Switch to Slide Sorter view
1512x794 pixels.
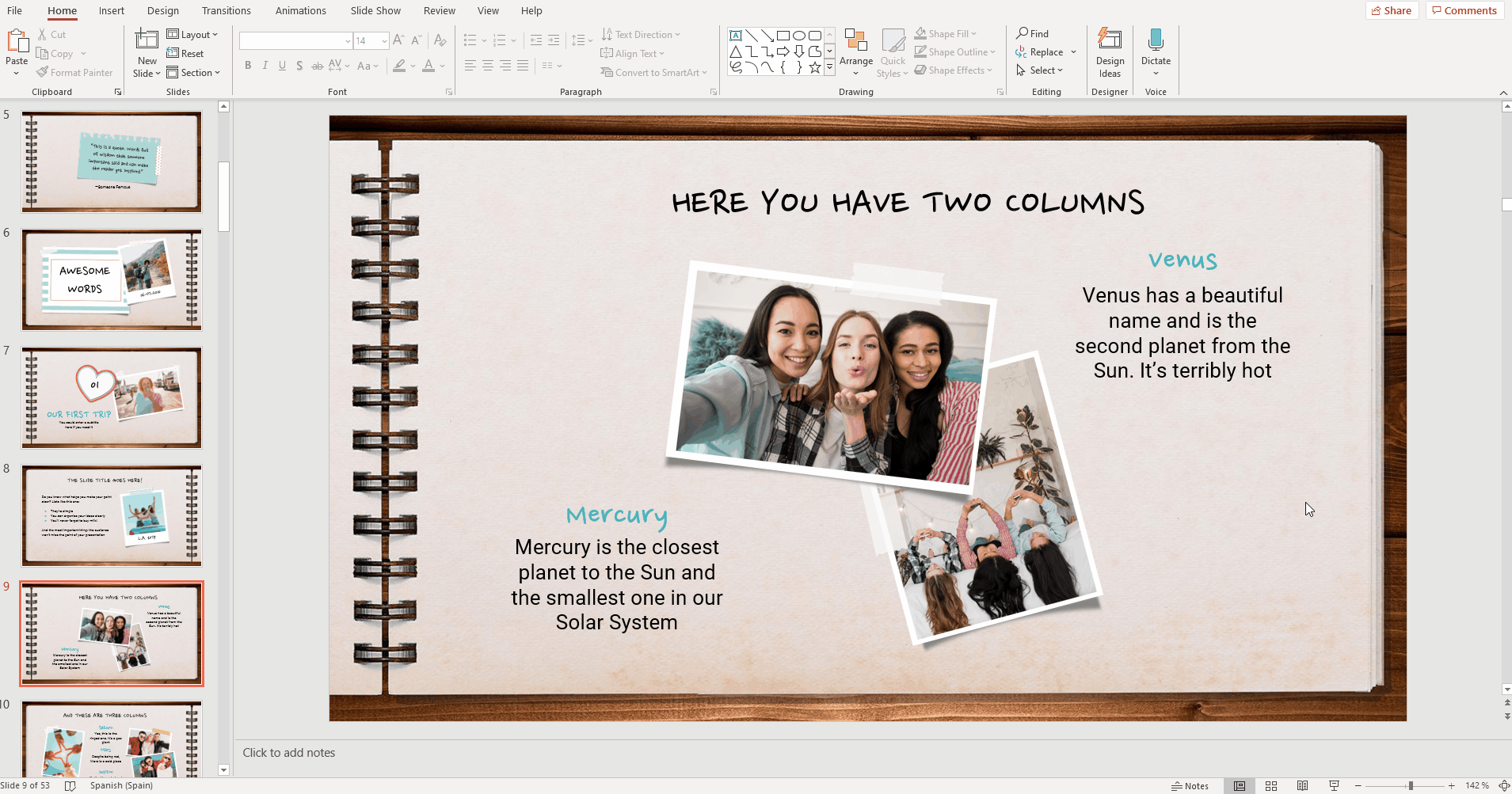(x=1271, y=786)
